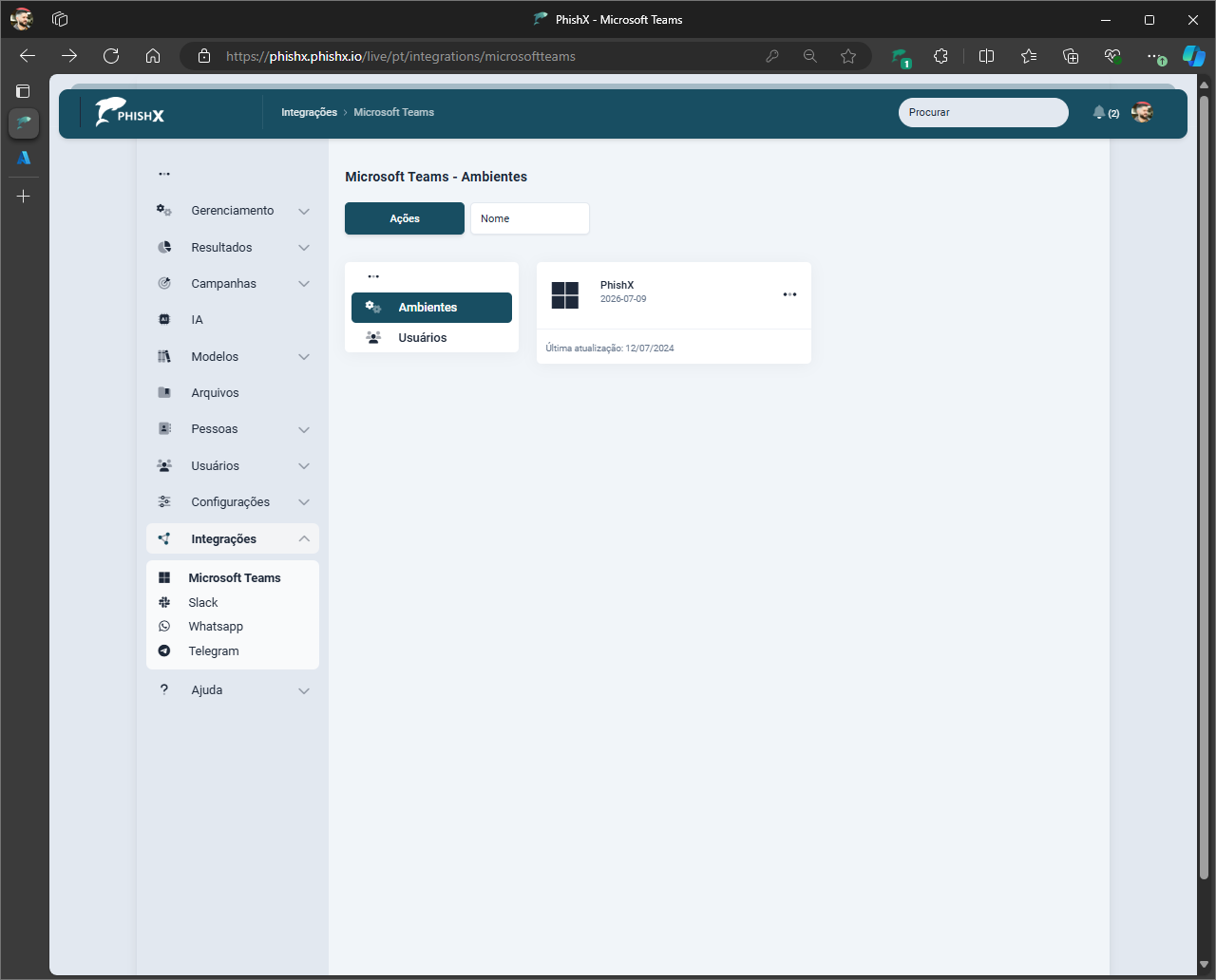Open Edge vertical tabs action menu
The width and height of the screenshot is (1216, 980).
pyautogui.click(x=23, y=91)
